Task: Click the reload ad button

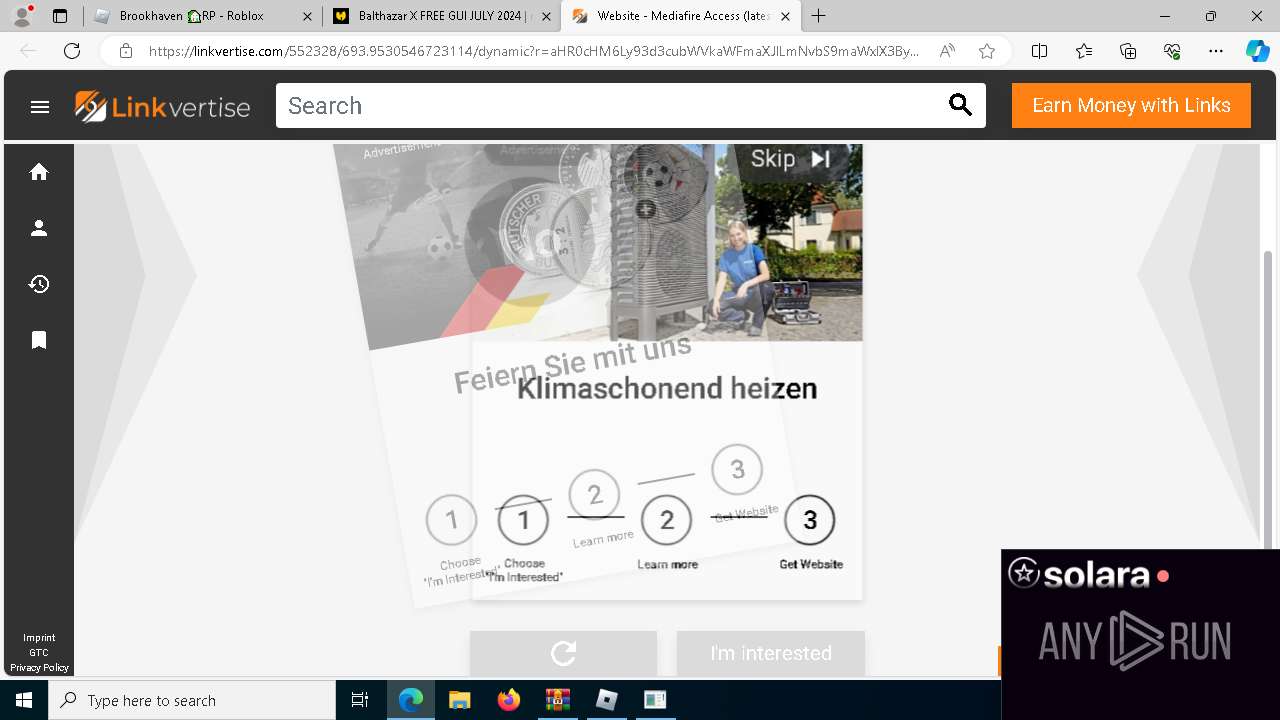Action: [x=563, y=653]
